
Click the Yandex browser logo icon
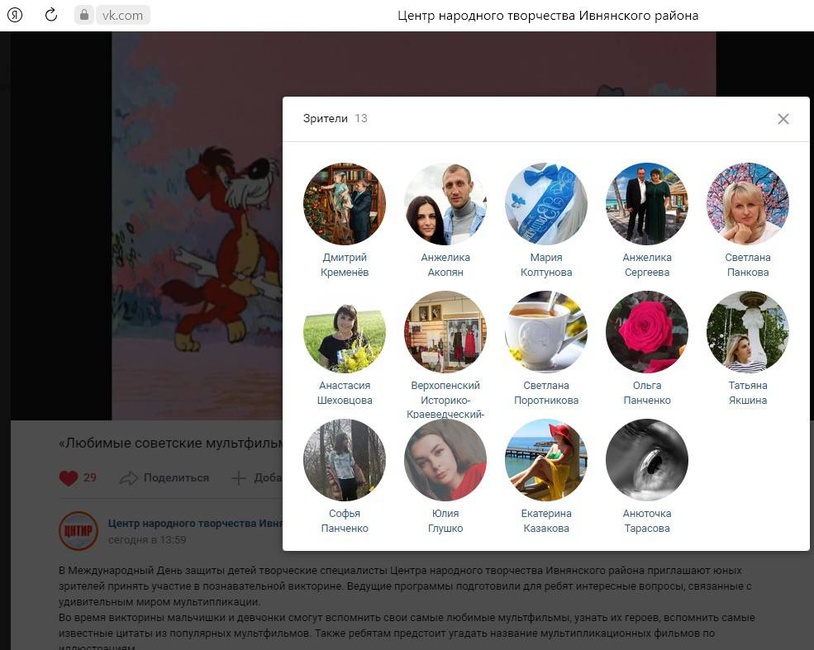[15, 15]
